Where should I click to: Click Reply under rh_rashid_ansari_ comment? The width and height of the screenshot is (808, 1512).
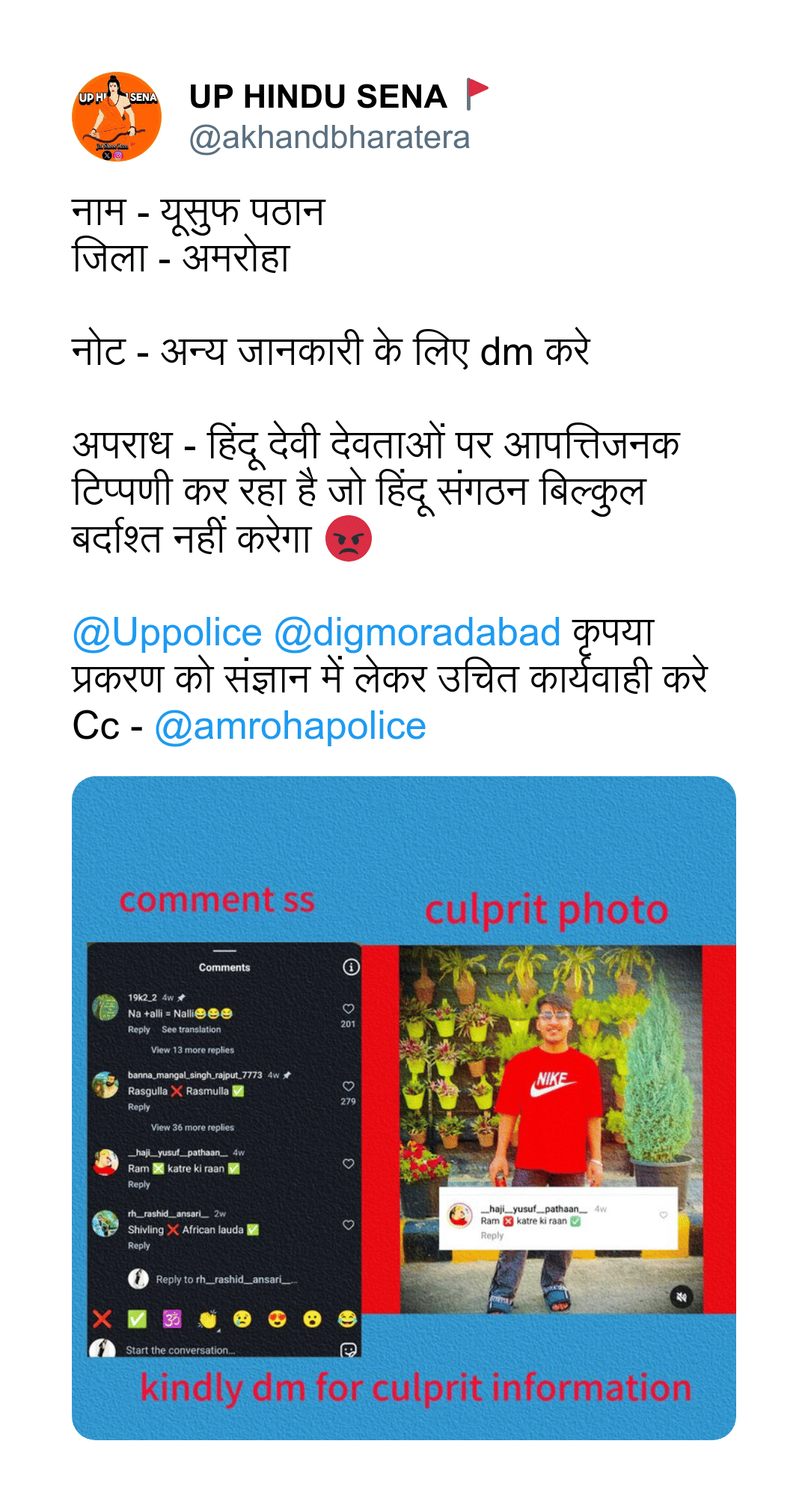click(139, 1246)
